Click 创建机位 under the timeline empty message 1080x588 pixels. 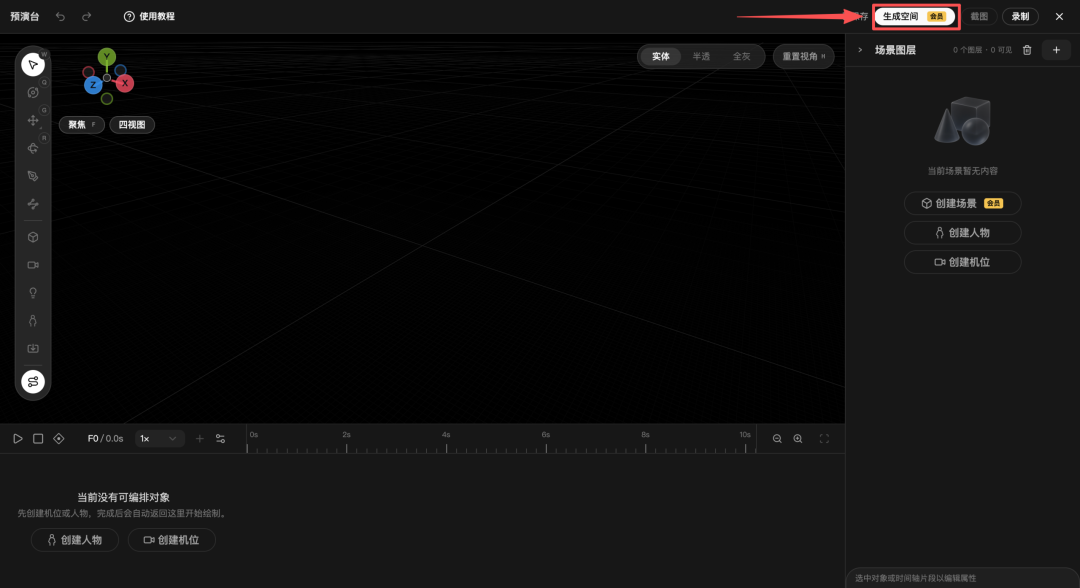(172, 540)
